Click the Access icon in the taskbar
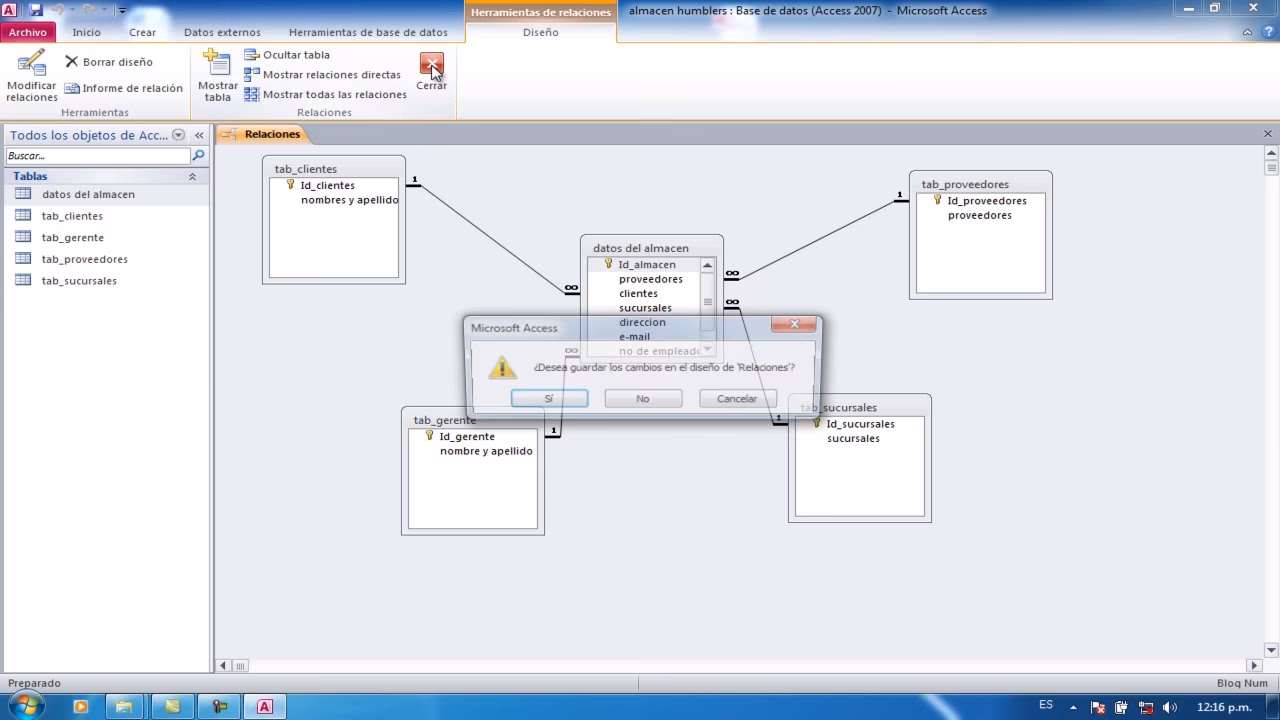1280x720 pixels. tap(265, 707)
